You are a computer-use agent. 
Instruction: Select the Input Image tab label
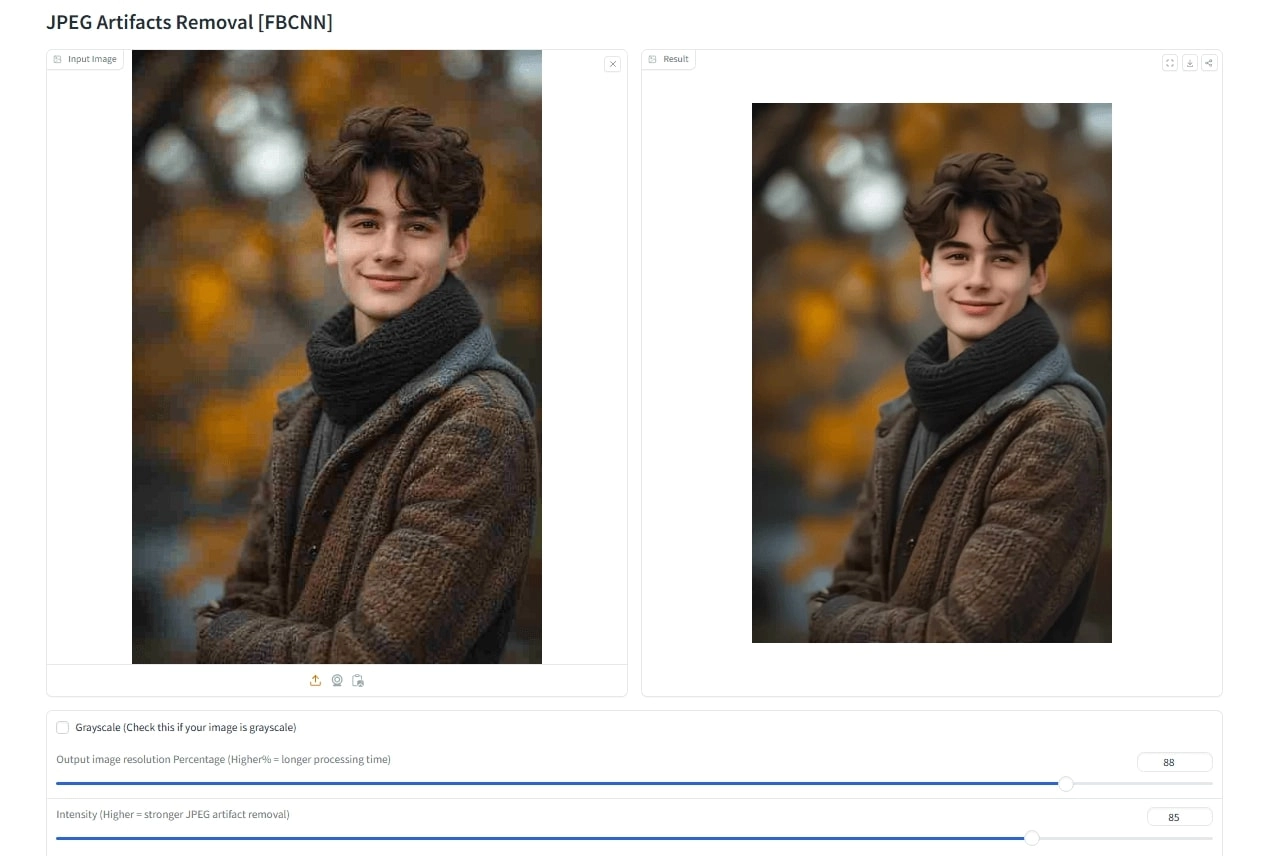[92, 58]
